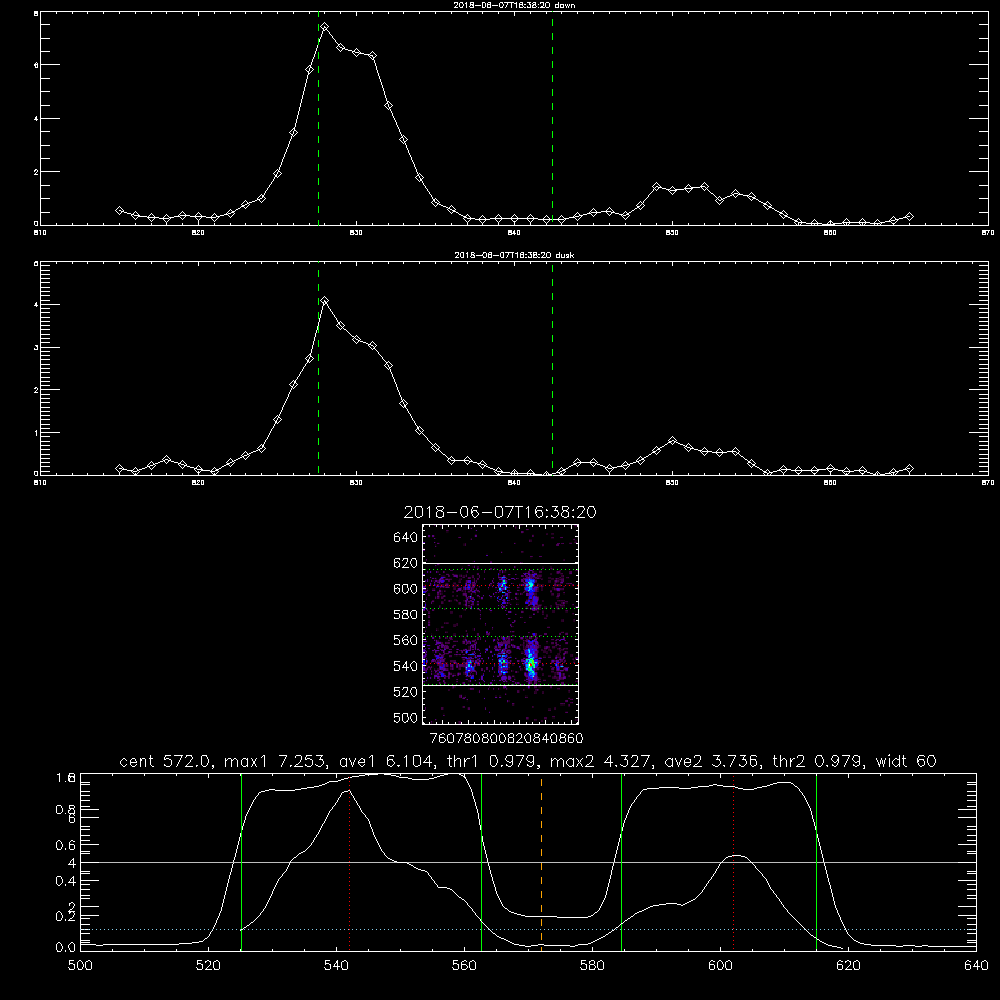Click the "0.4" label on bottom plot y-axis
This screenshot has height=1000, width=1000.
coord(65,881)
